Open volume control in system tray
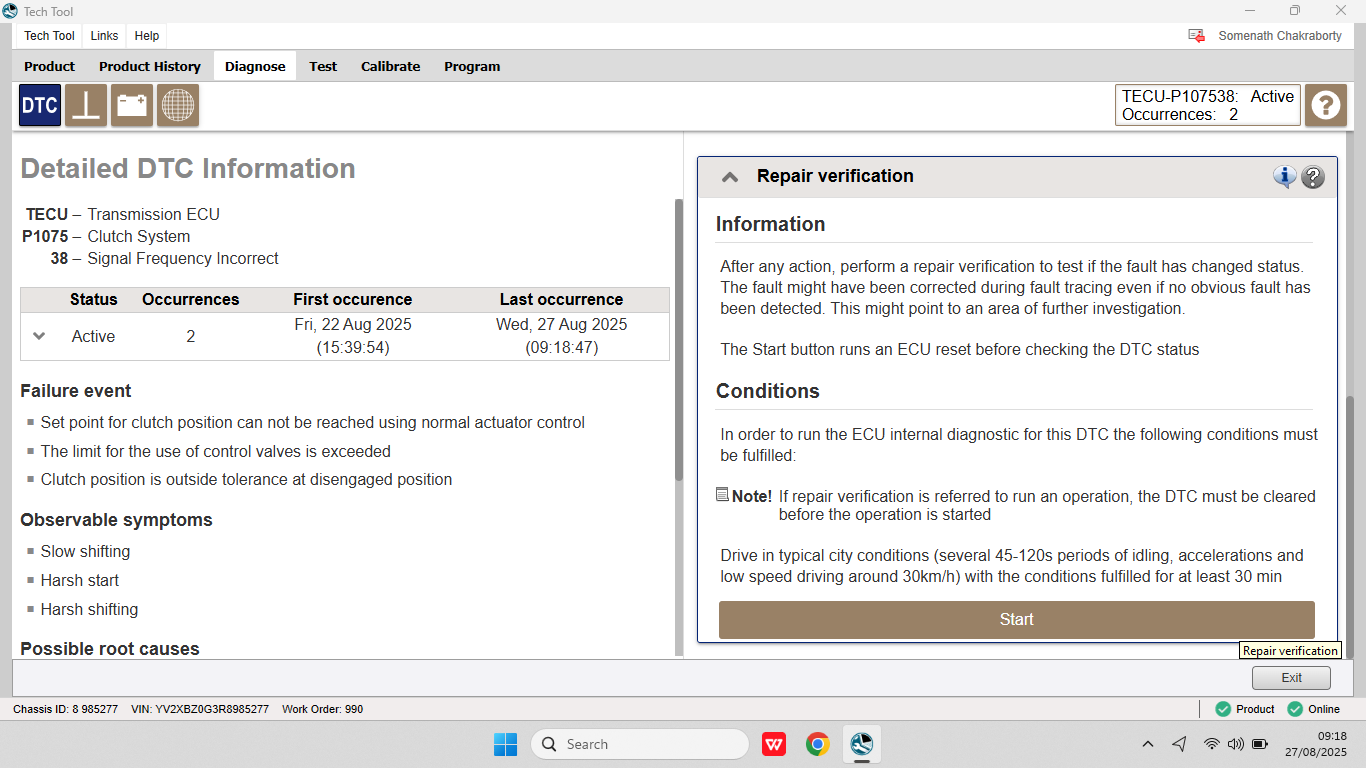The width and height of the screenshot is (1366, 768). click(1235, 744)
